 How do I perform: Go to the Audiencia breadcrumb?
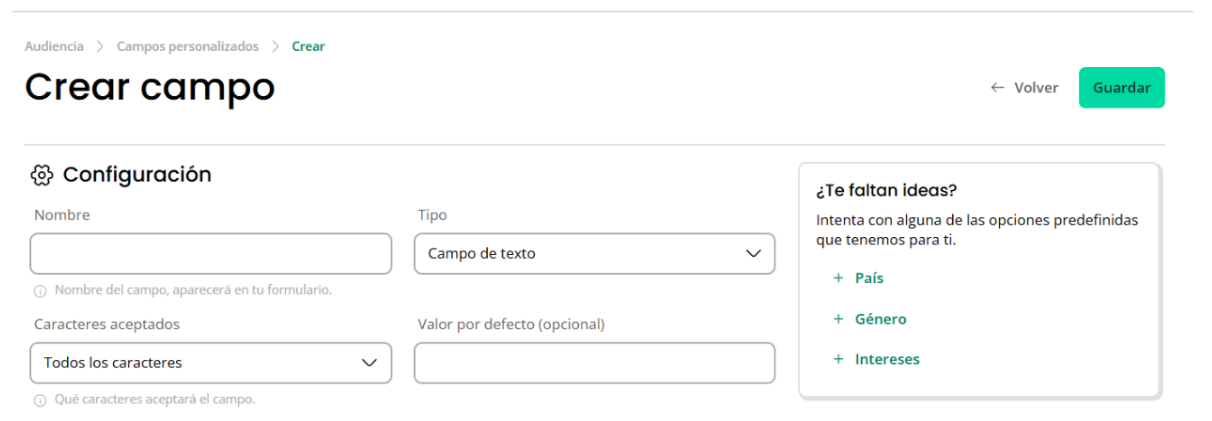pyautogui.click(x=54, y=46)
